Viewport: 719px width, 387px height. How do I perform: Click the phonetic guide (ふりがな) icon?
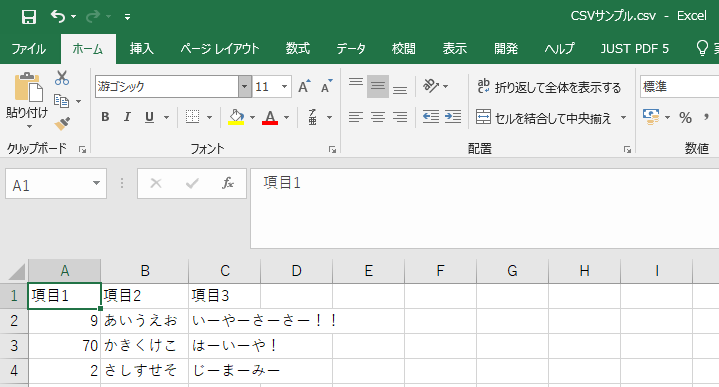click(313, 117)
